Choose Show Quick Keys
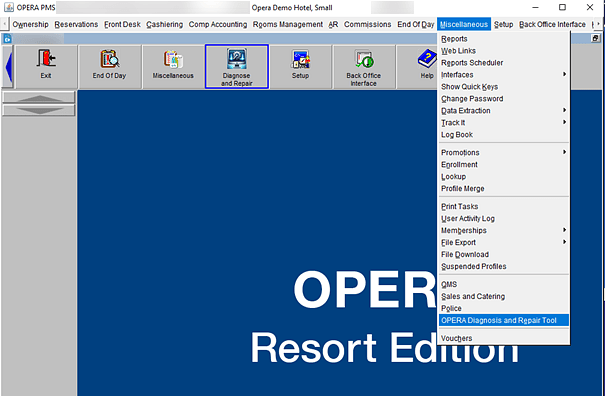 pos(504,87)
